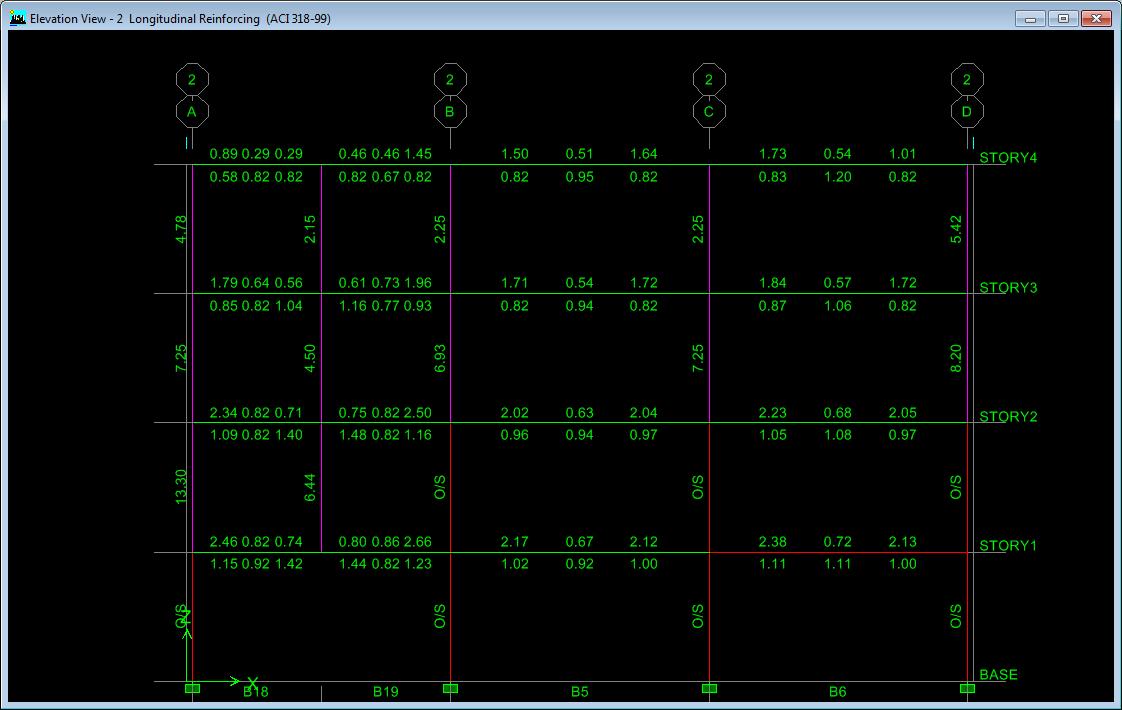The image size is (1122, 710).
Task: Click column reinforcing value 4.50
Action: pos(310,358)
